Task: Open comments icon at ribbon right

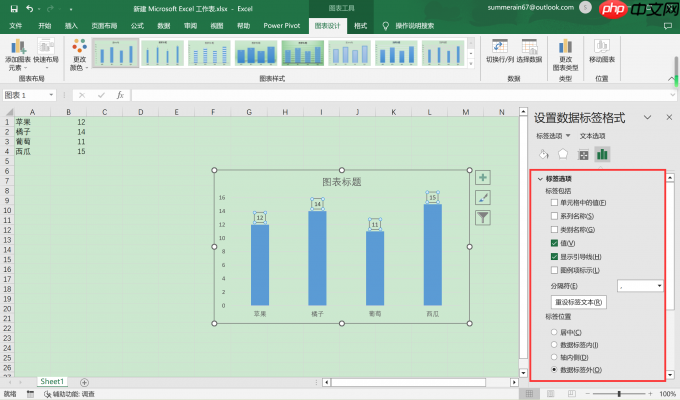Action: pos(667,26)
